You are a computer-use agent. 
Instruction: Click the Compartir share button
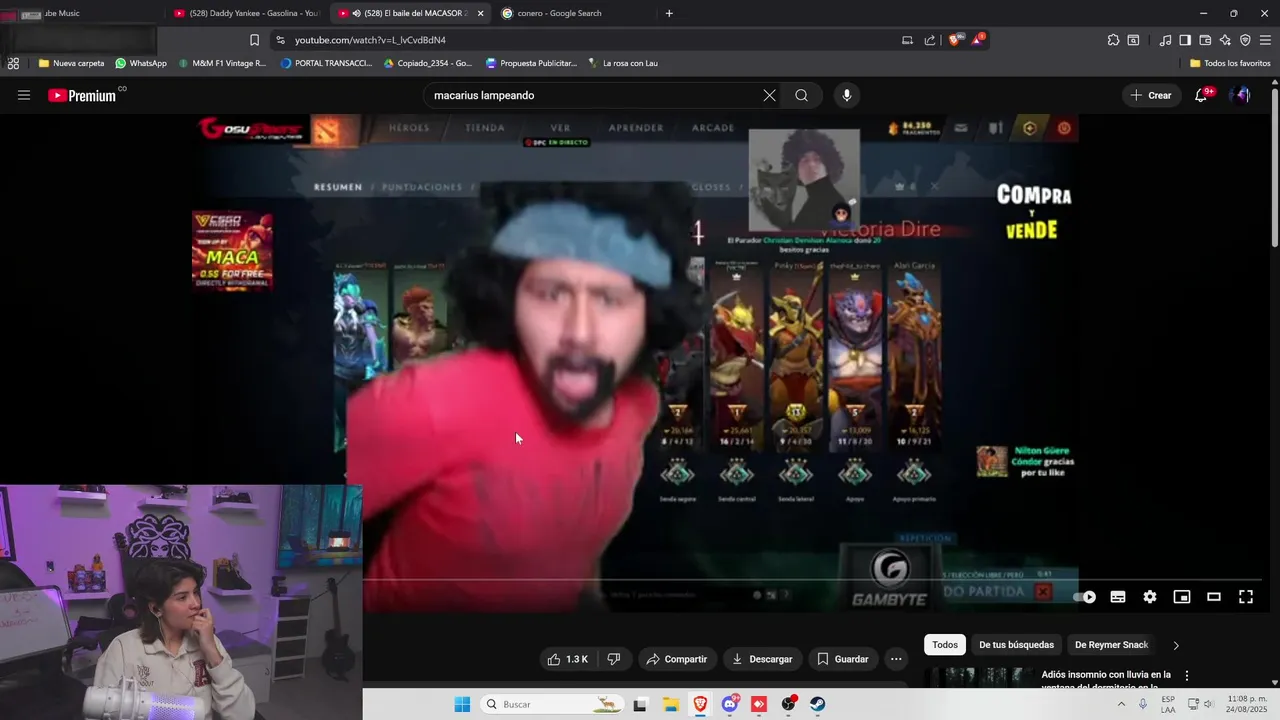coord(677,659)
